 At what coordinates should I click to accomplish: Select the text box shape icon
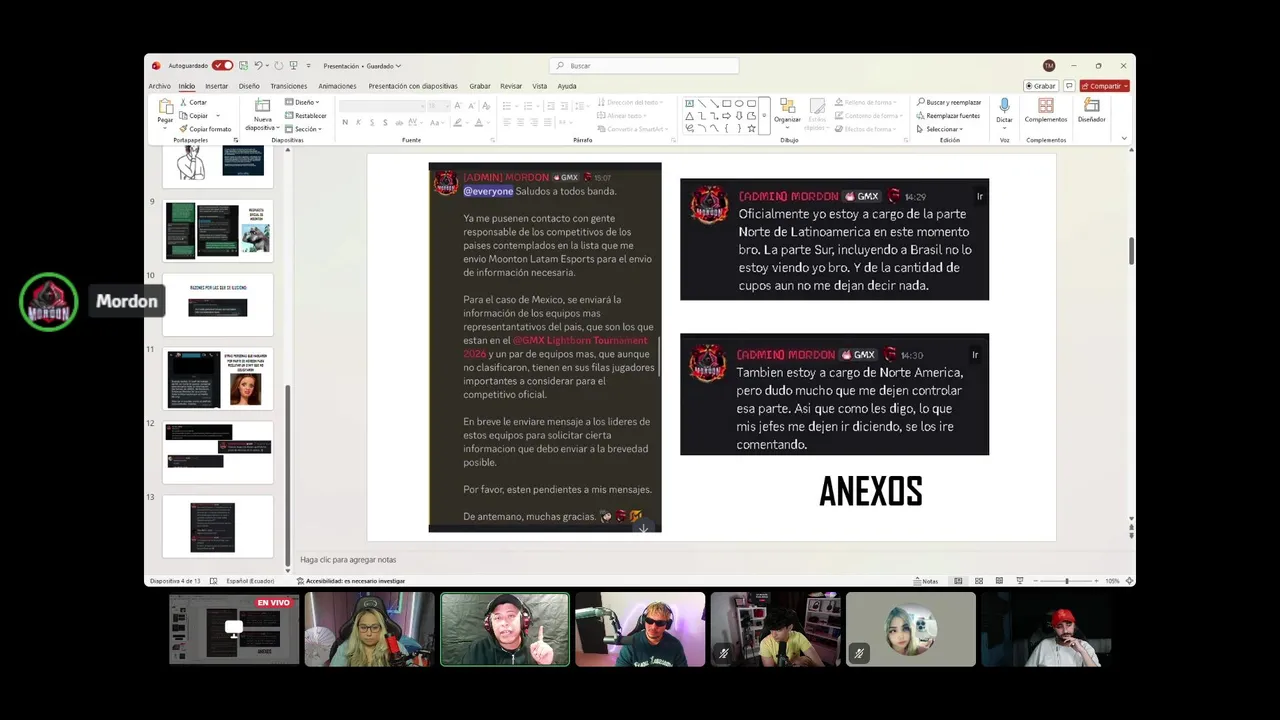pyautogui.click(x=689, y=103)
